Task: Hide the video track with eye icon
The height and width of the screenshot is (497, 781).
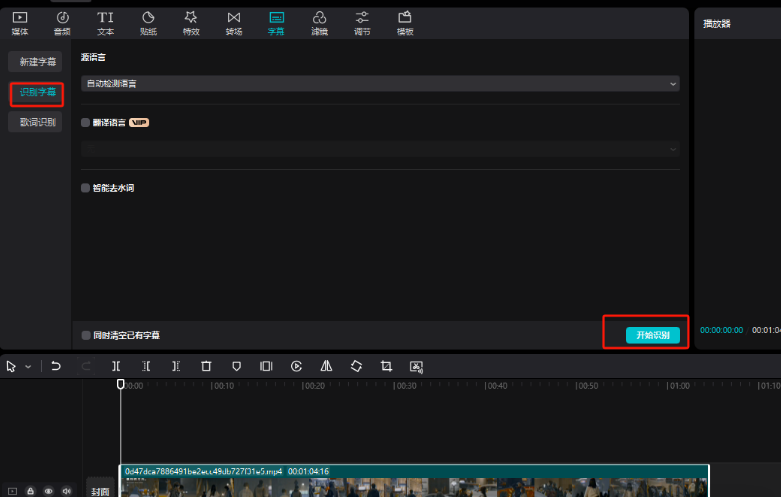Action: click(48, 491)
